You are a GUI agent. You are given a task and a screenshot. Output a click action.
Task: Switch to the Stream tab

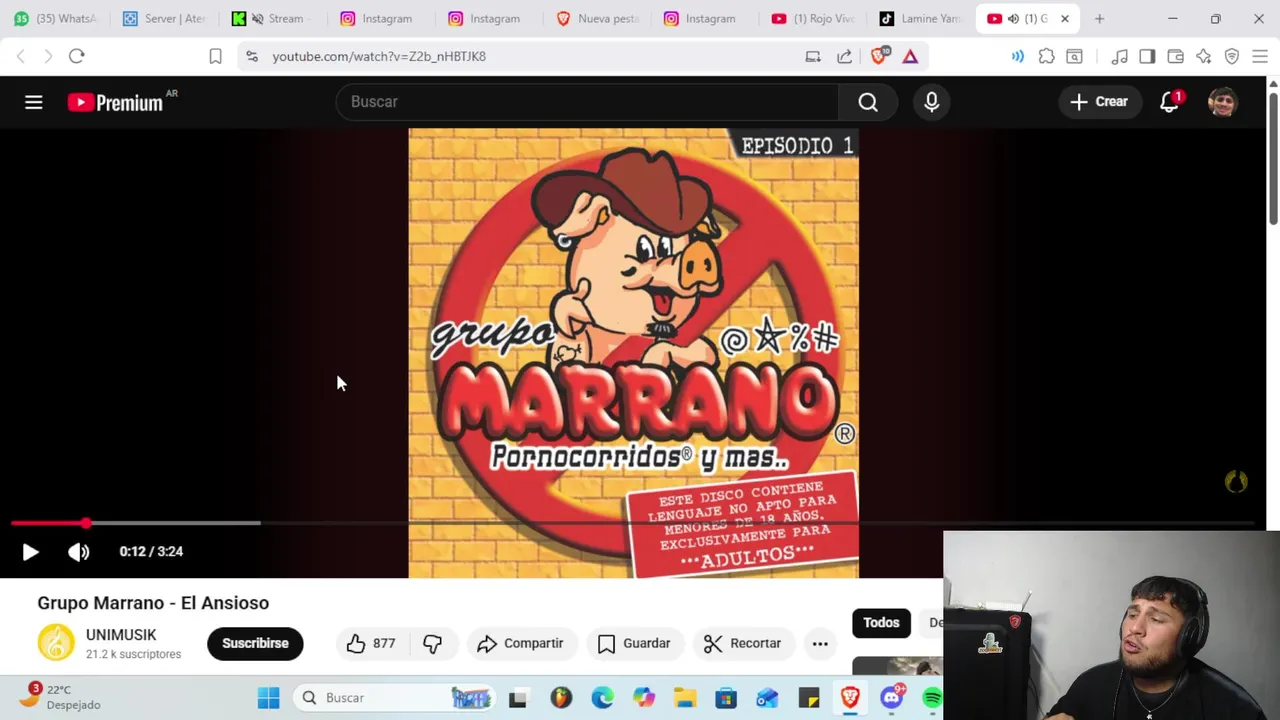click(271, 18)
